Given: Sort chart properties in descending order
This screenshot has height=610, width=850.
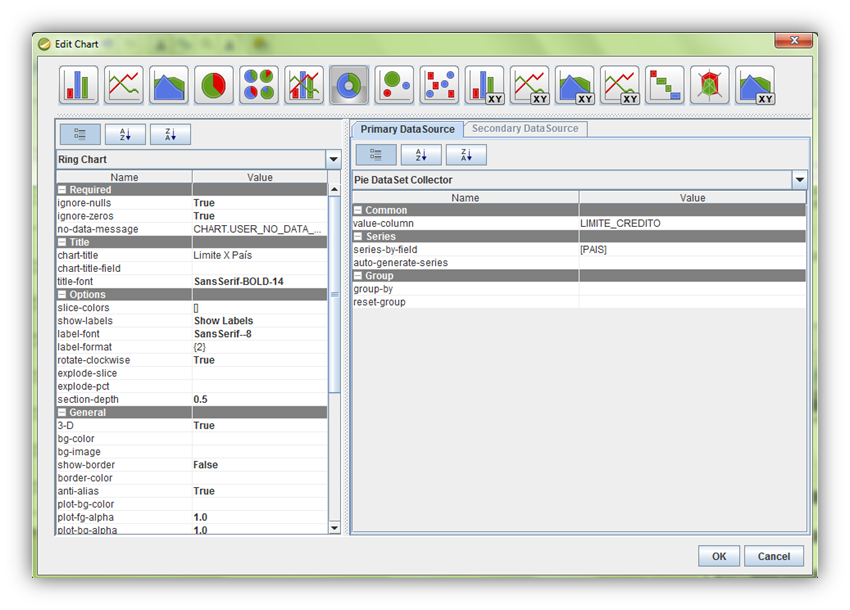Looking at the screenshot, I should tap(170, 135).
